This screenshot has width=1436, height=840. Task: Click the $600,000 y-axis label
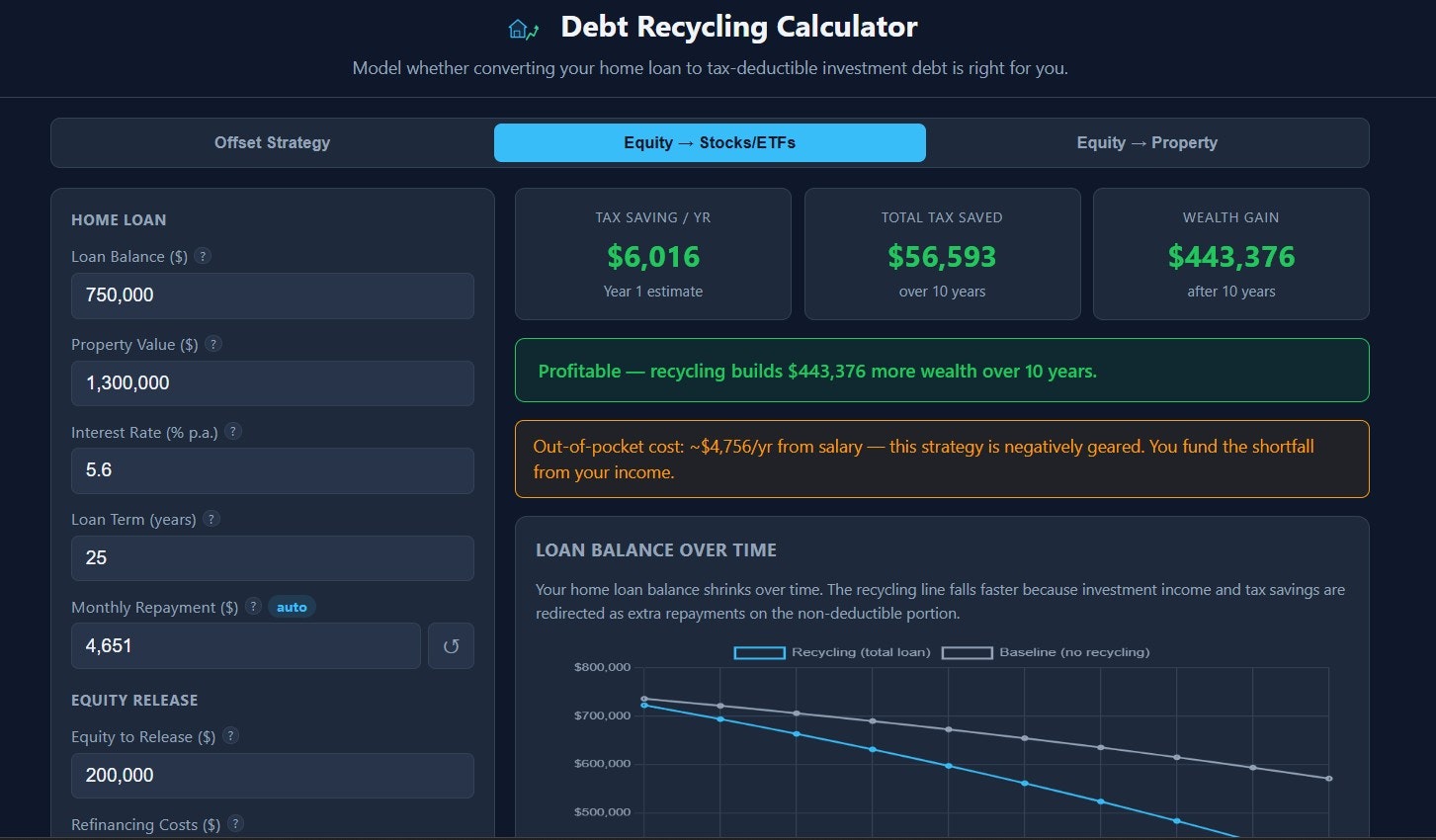click(602, 764)
